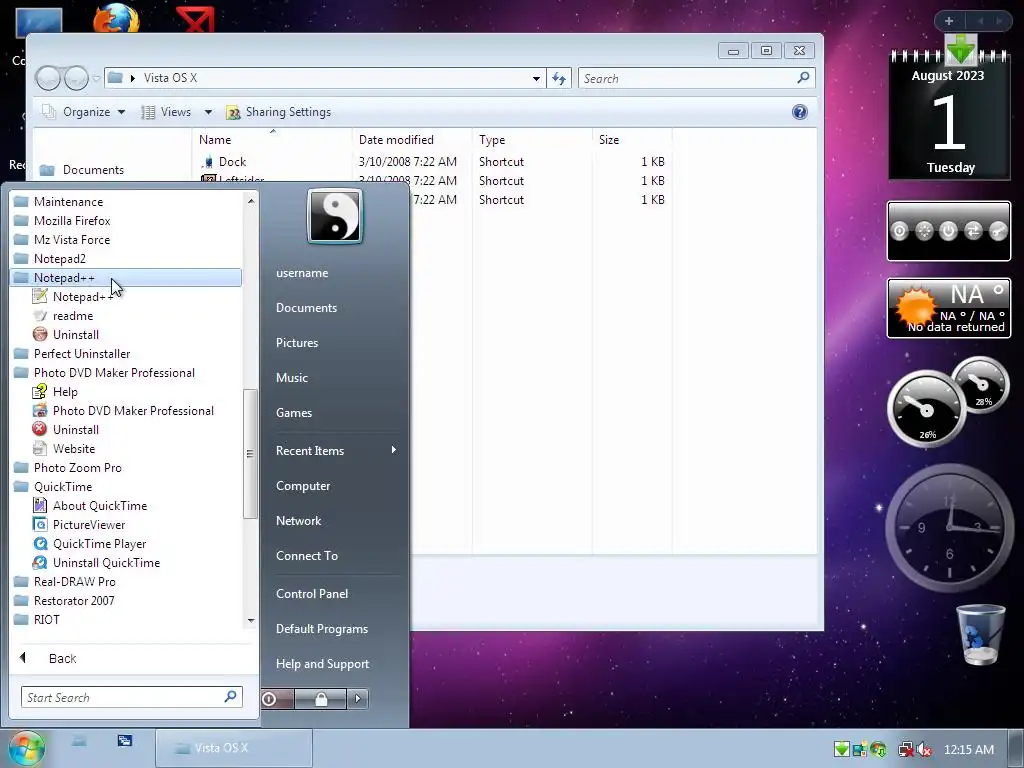
Task: Expand the Photo Zoom Pro folder
Action: pyautogui.click(x=78, y=468)
